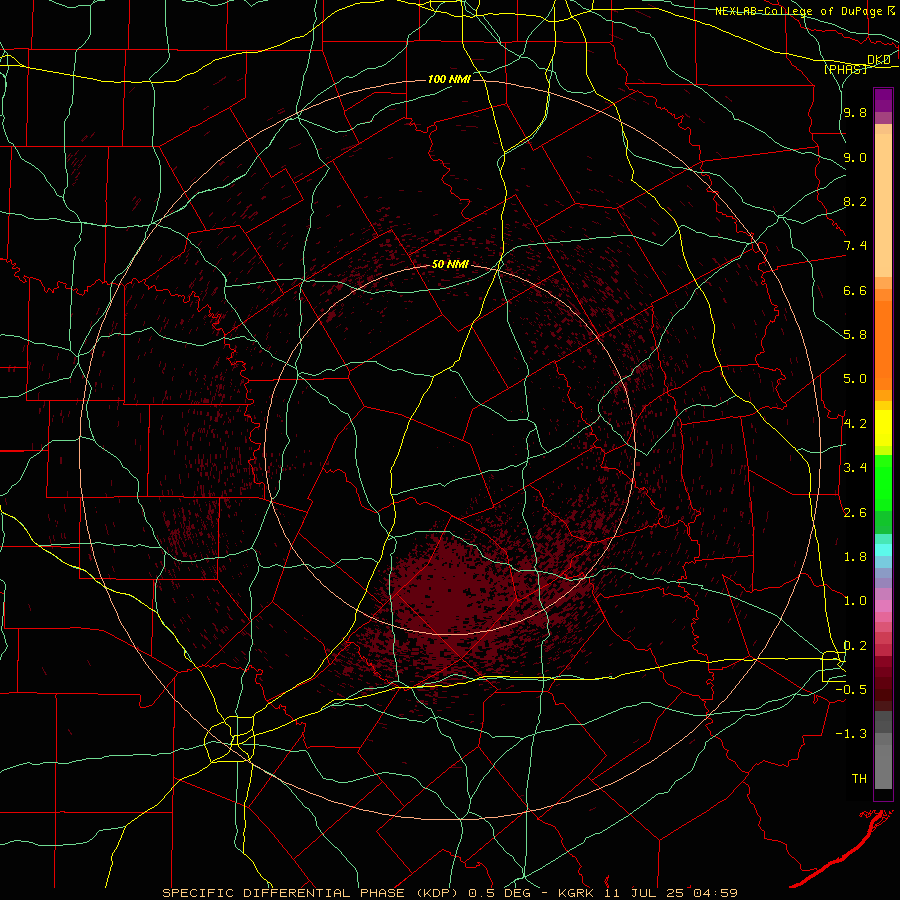Click the '8.2' scale value
The width and height of the screenshot is (900, 900).
[x=855, y=201]
